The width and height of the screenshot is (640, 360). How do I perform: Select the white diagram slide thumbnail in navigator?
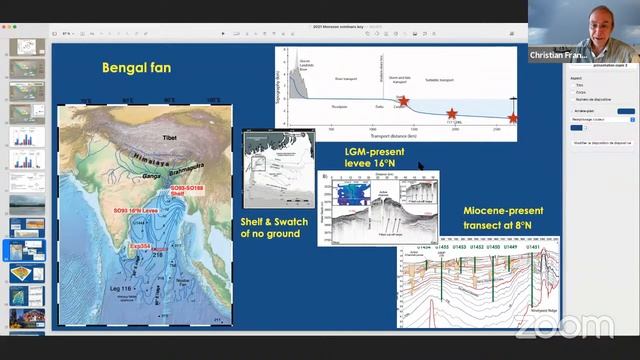pyautogui.click(x=27, y=47)
